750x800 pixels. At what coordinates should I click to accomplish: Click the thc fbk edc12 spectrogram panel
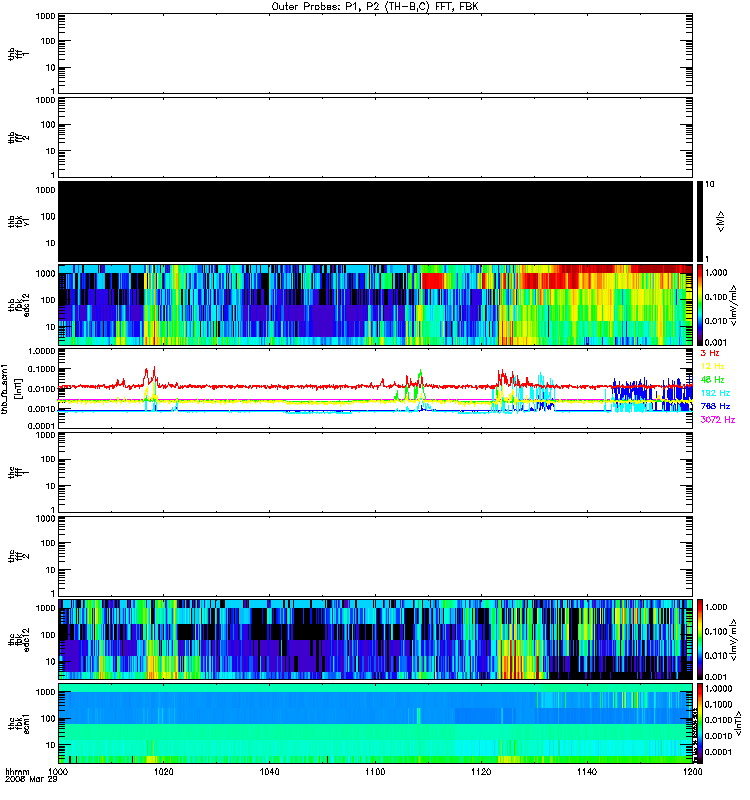click(x=376, y=640)
